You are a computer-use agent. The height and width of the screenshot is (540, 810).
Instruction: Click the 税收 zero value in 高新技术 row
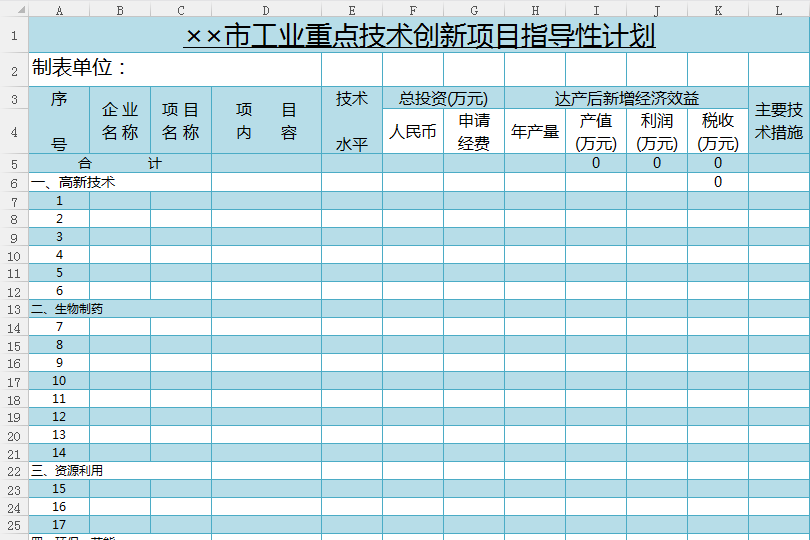[x=717, y=183]
